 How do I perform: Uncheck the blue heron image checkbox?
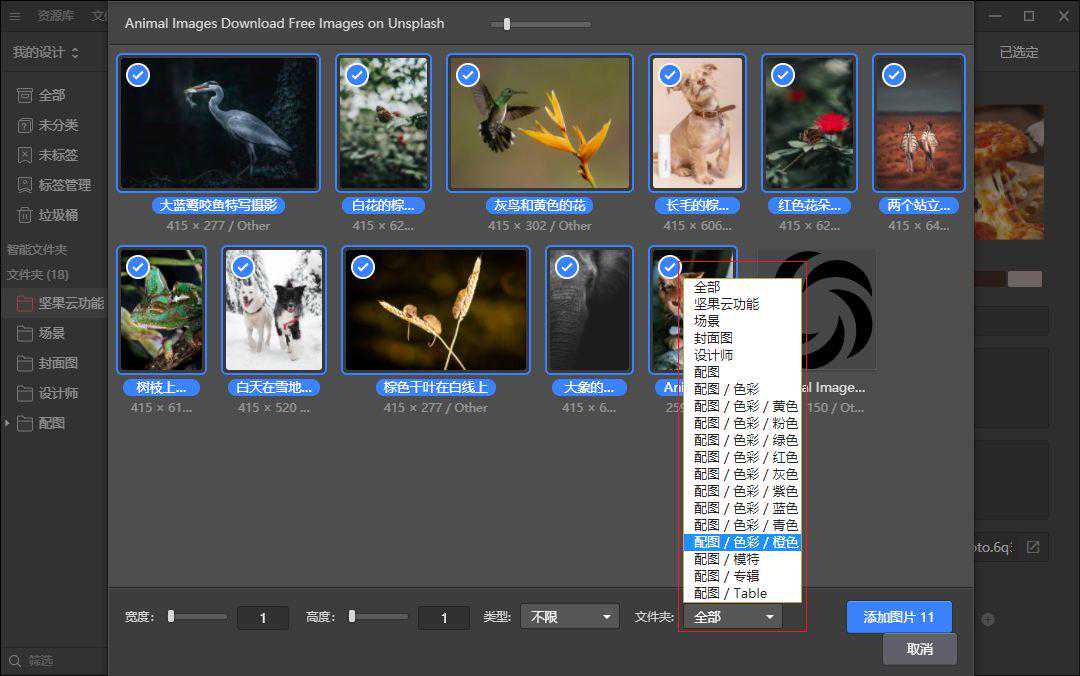(138, 75)
